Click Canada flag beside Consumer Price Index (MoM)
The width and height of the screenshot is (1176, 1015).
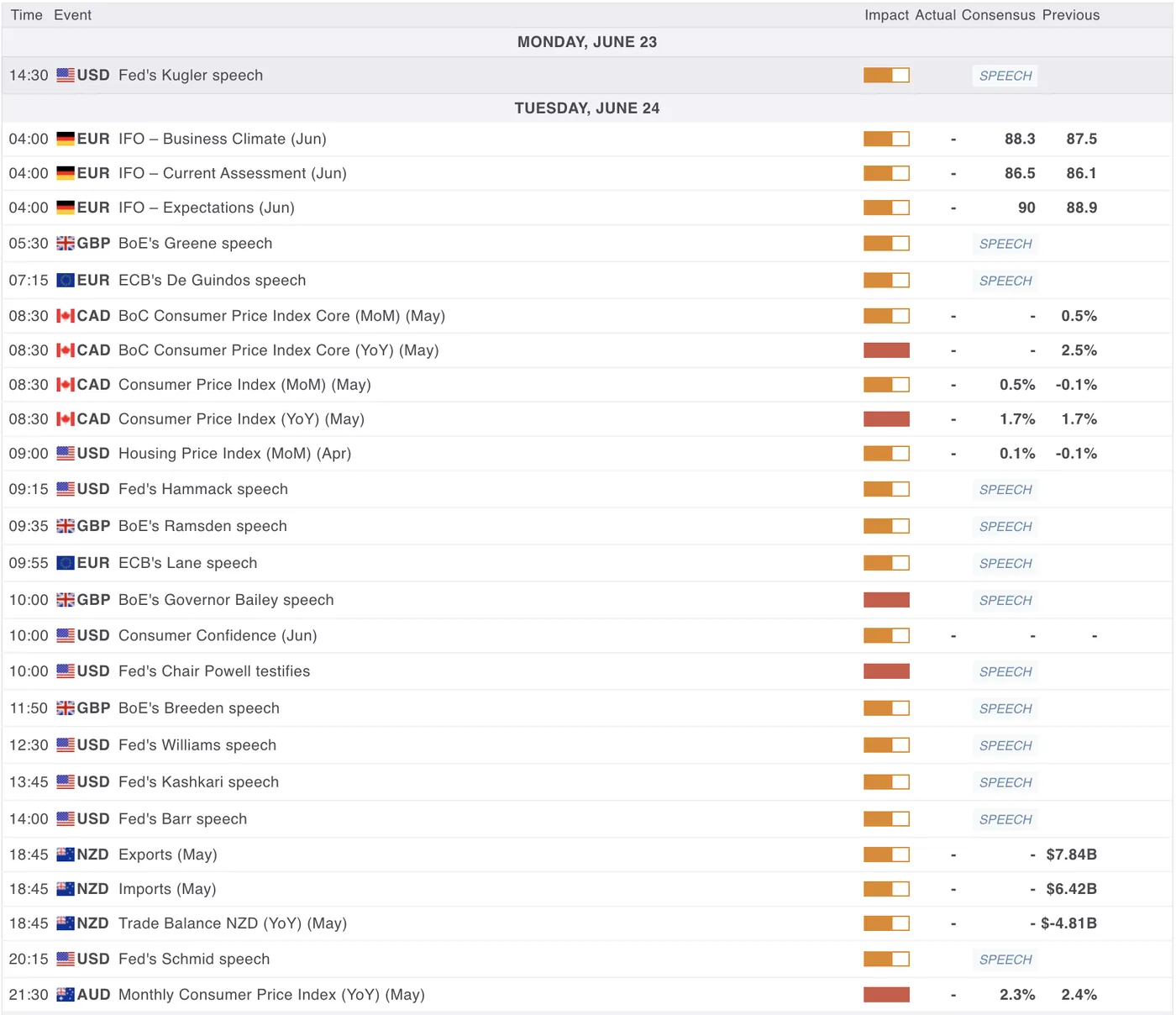(x=66, y=385)
